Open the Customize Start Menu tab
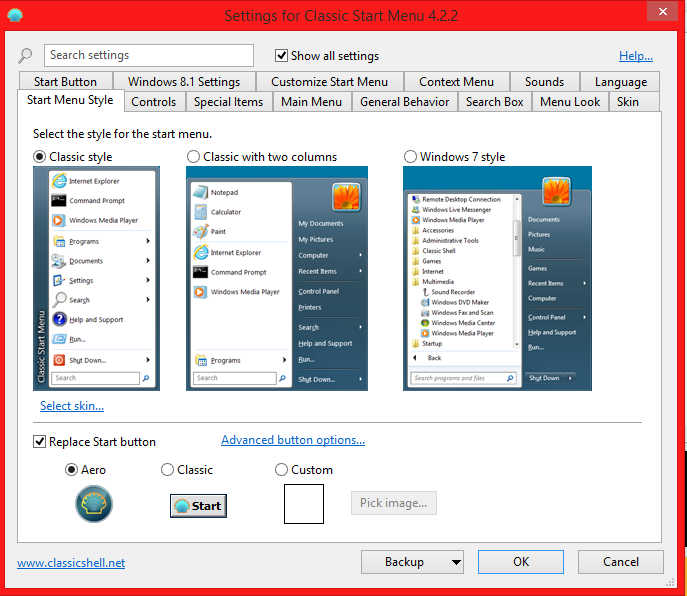Viewport: 687px width, 596px height. tap(329, 82)
